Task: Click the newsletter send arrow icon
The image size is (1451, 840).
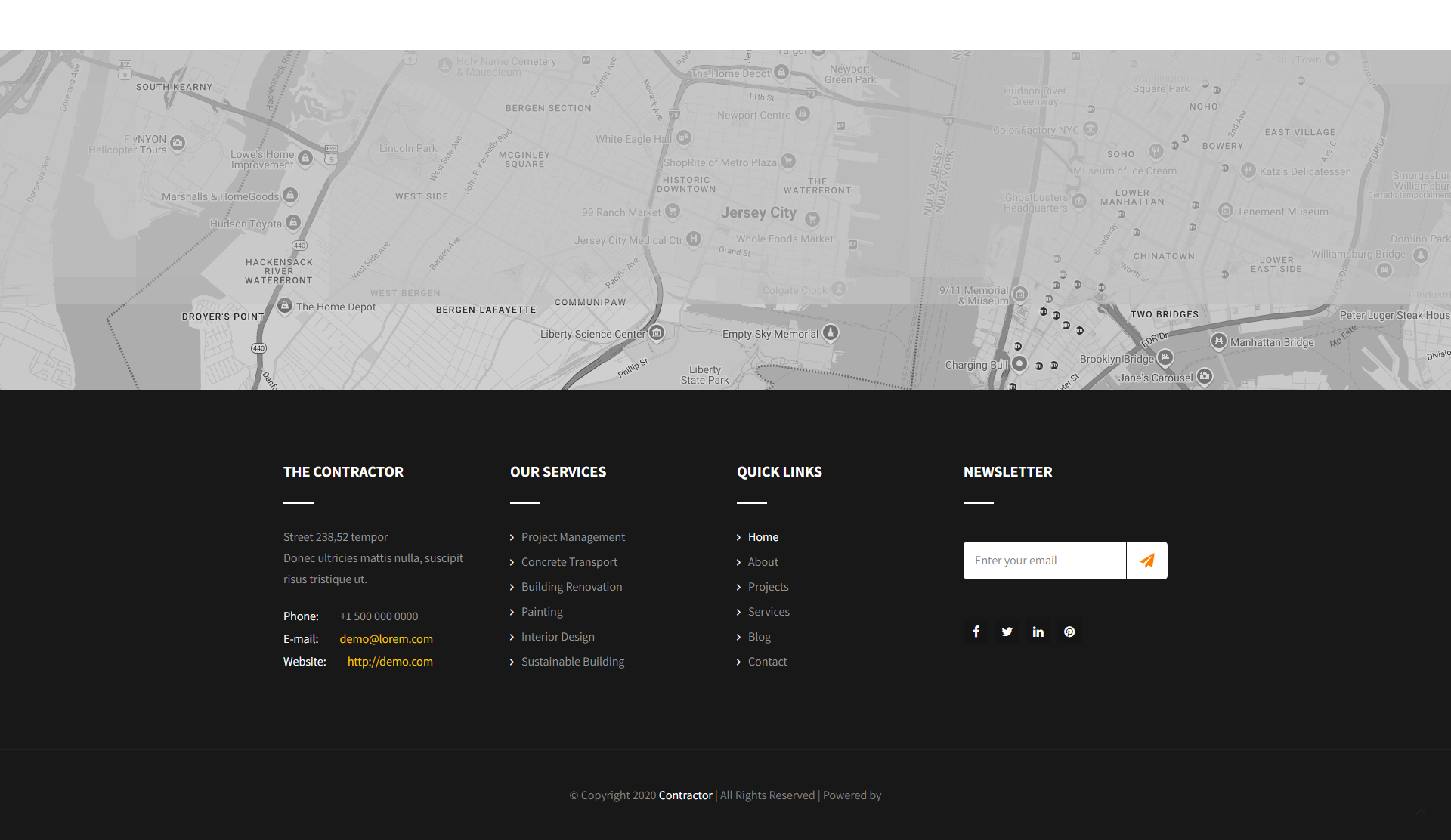Action: pos(1147,560)
